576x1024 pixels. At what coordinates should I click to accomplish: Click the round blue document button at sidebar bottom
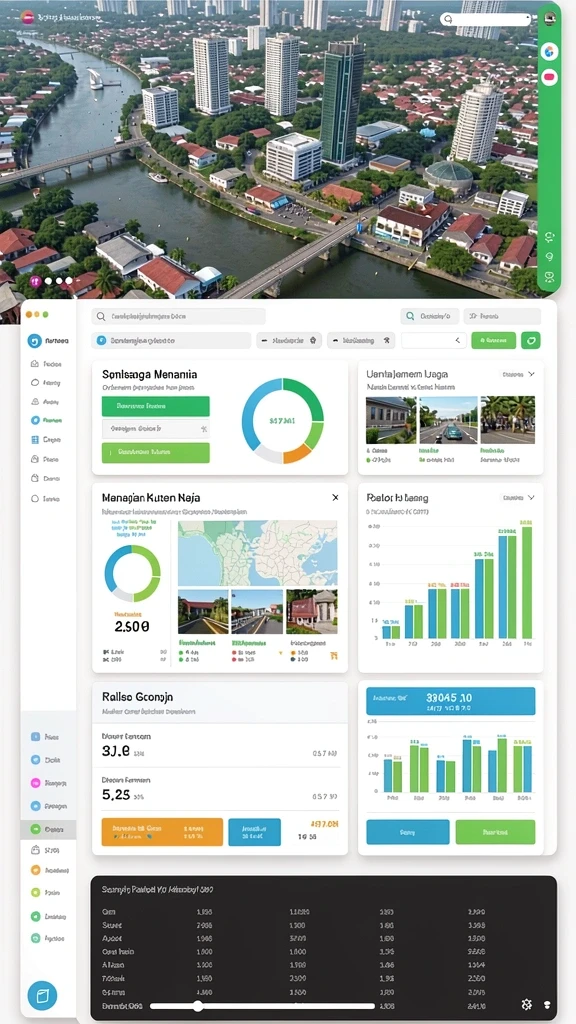click(42, 996)
